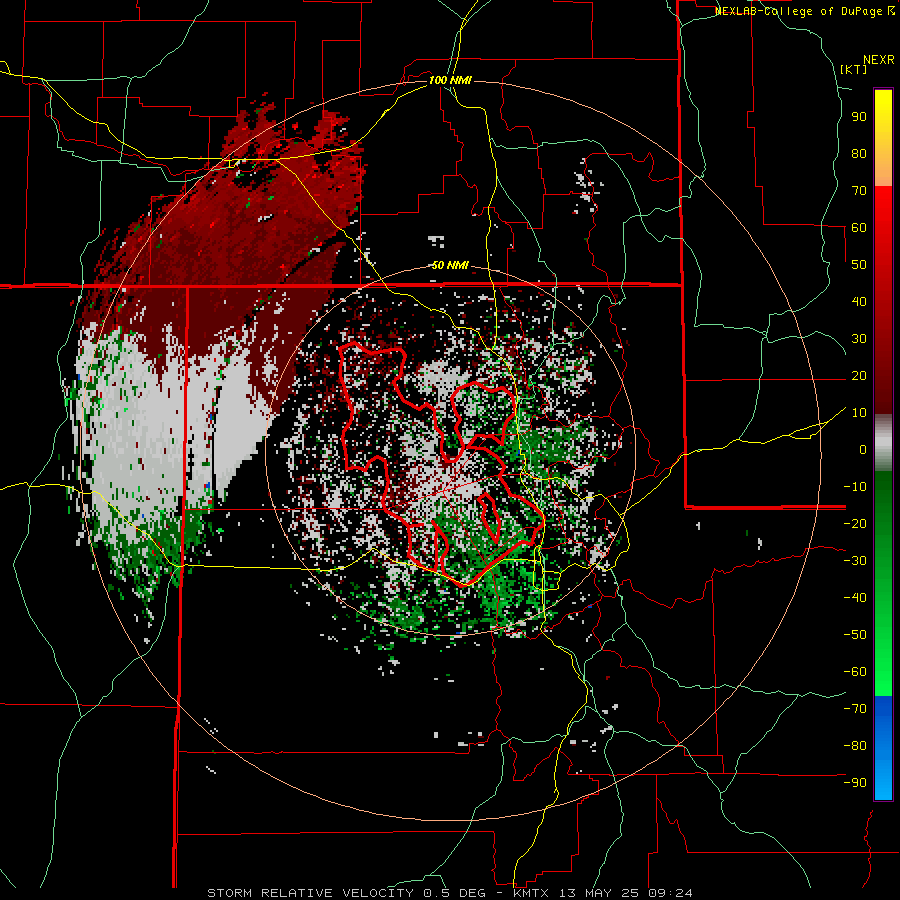The width and height of the screenshot is (900, 900).
Task: Select the -60 tick label on the scale
Action: pyautogui.click(x=855, y=672)
